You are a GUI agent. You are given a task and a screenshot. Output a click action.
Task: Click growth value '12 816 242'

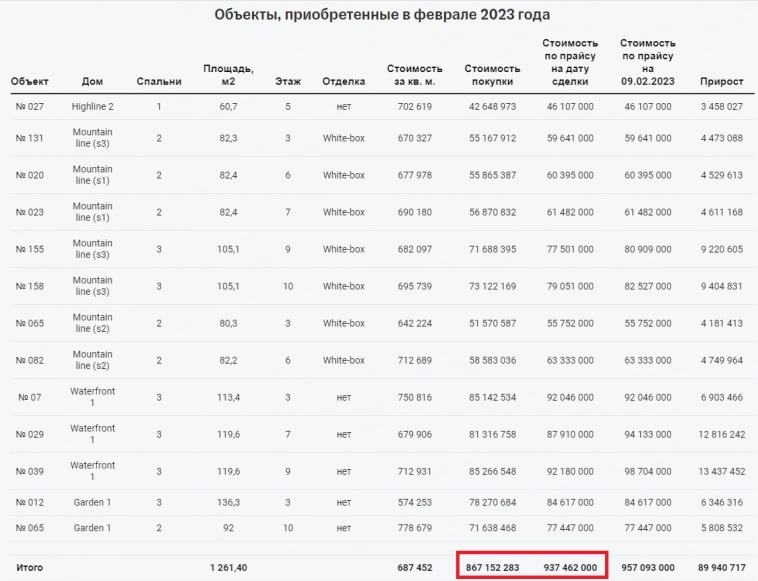tap(722, 434)
